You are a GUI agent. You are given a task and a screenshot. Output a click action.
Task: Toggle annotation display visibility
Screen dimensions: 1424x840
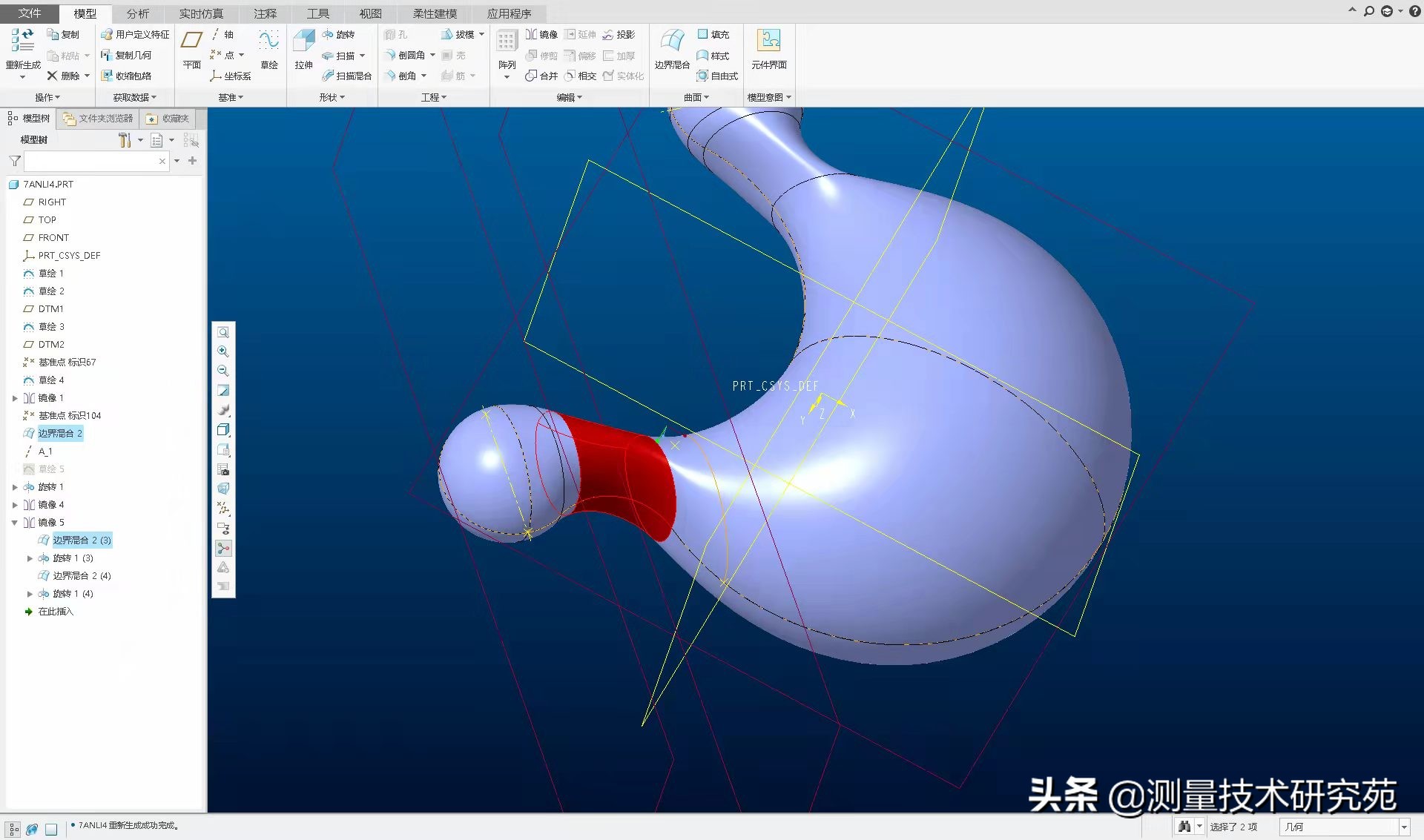coord(223,529)
